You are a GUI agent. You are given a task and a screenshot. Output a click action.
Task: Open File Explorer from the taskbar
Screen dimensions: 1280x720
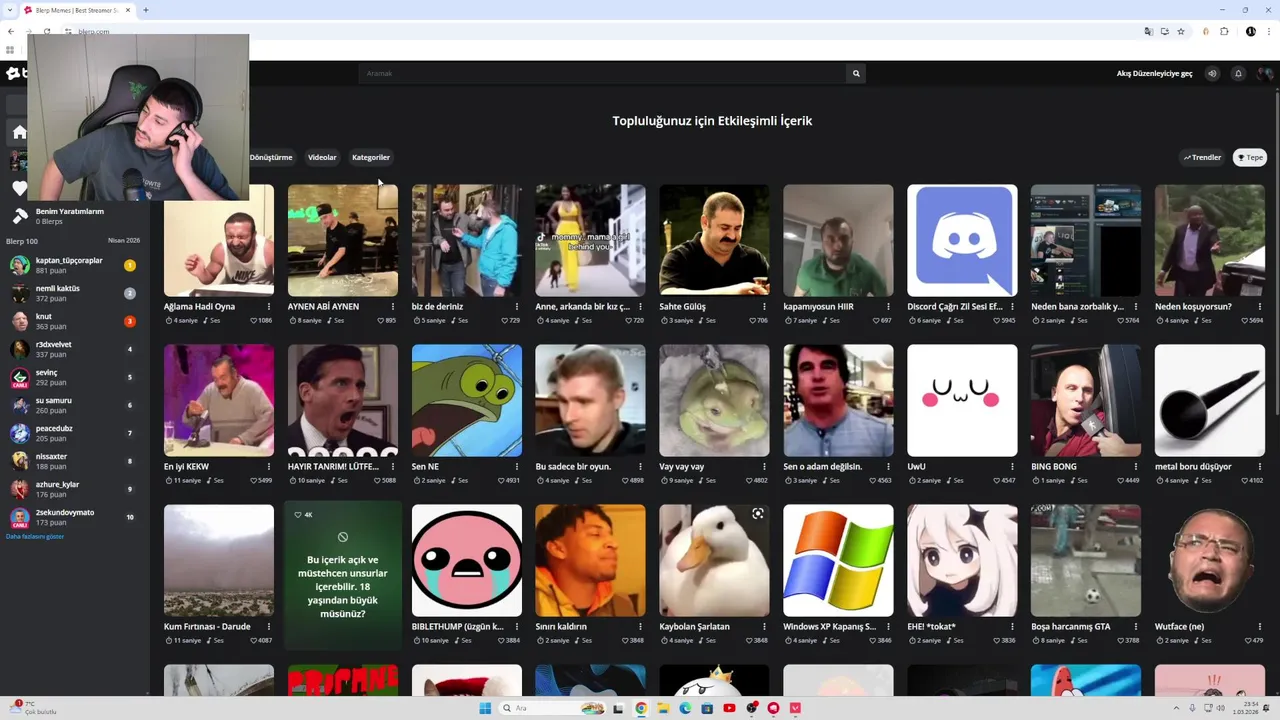click(663, 708)
